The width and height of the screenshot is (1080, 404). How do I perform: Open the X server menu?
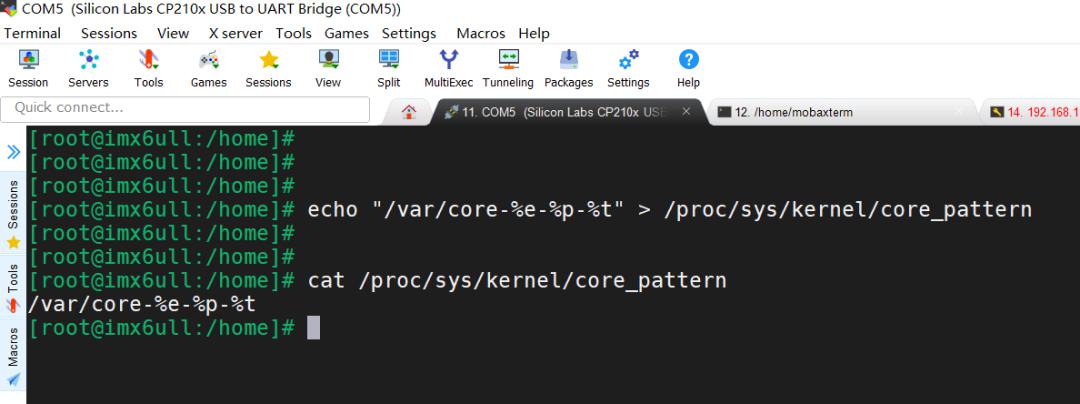236,33
